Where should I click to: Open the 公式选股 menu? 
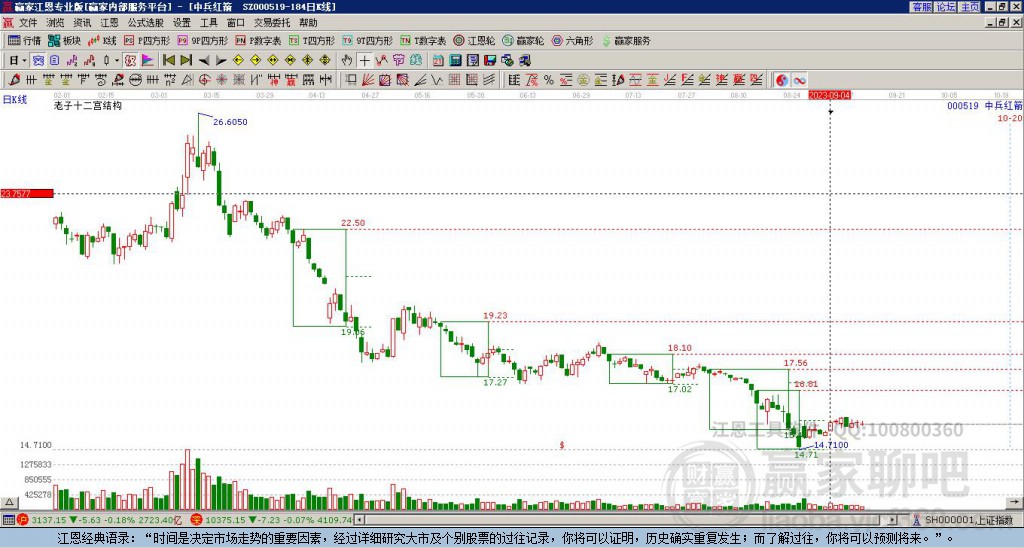click(x=146, y=23)
